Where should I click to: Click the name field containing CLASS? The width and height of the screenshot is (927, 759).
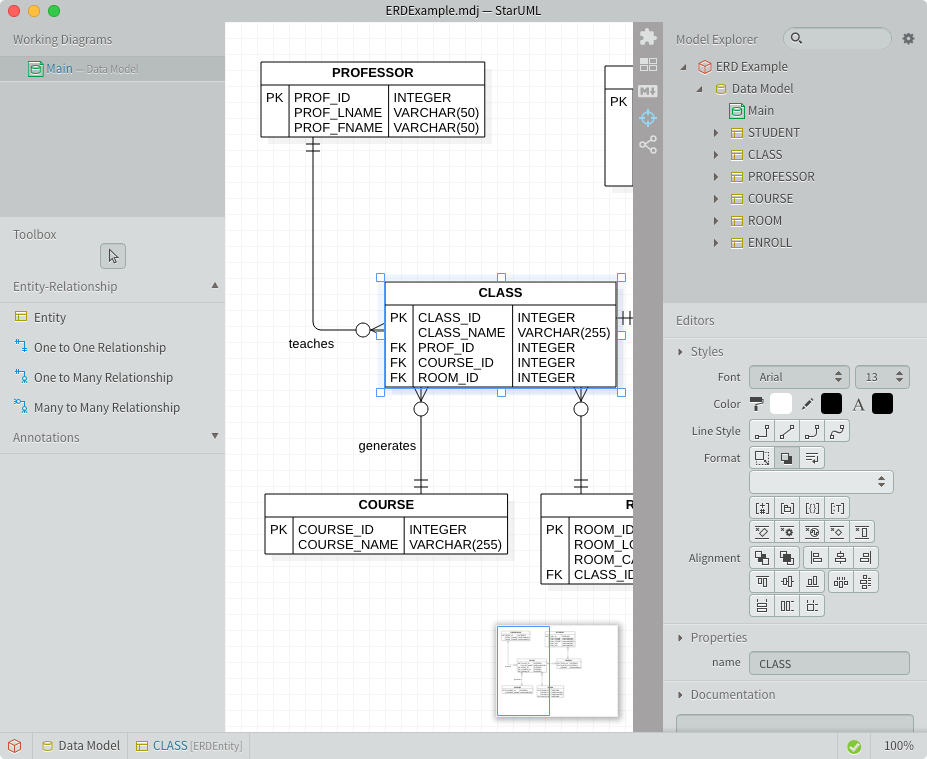pyautogui.click(x=829, y=663)
